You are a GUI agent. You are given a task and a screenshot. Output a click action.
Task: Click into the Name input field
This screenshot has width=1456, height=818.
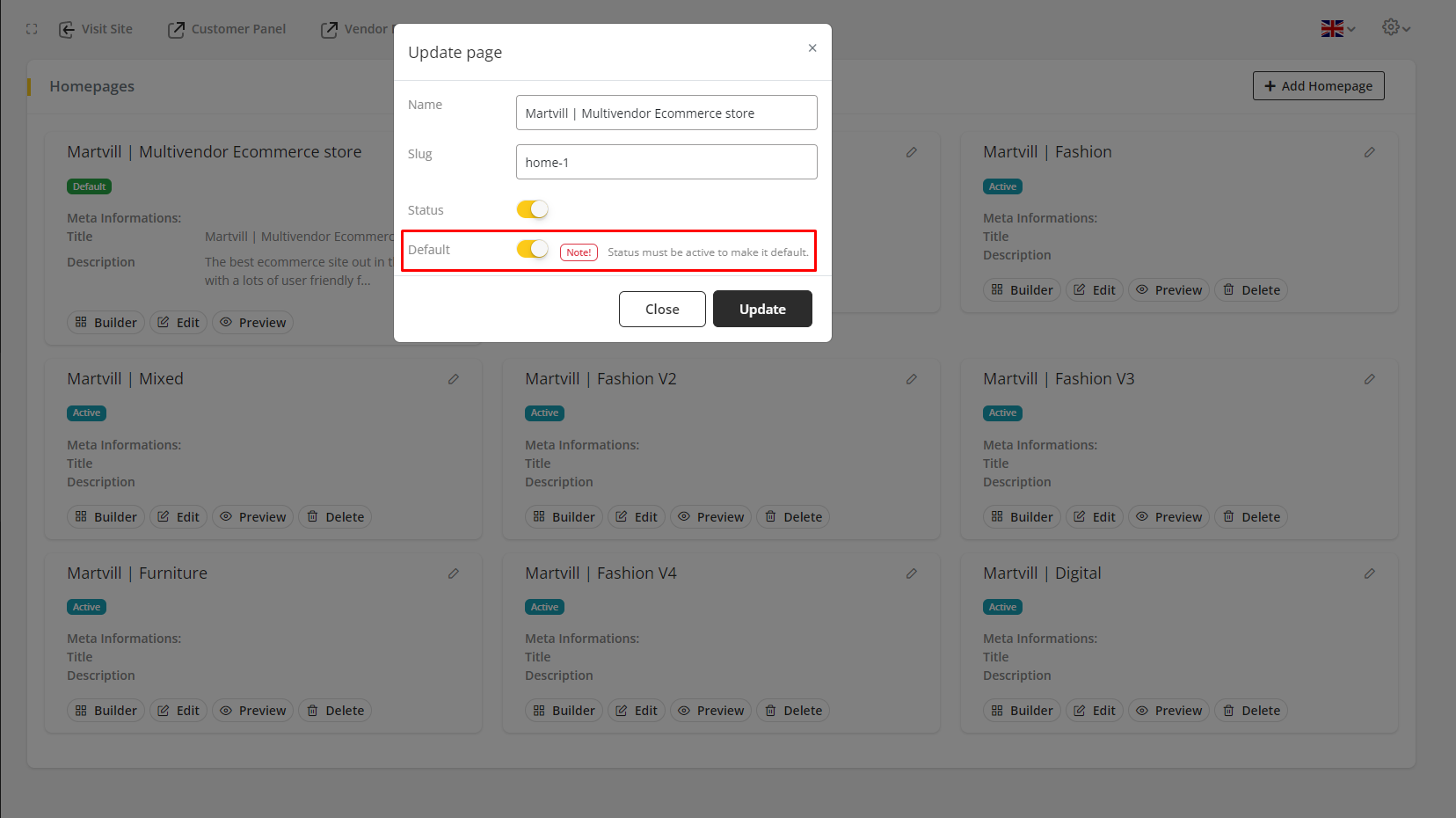[x=666, y=113]
